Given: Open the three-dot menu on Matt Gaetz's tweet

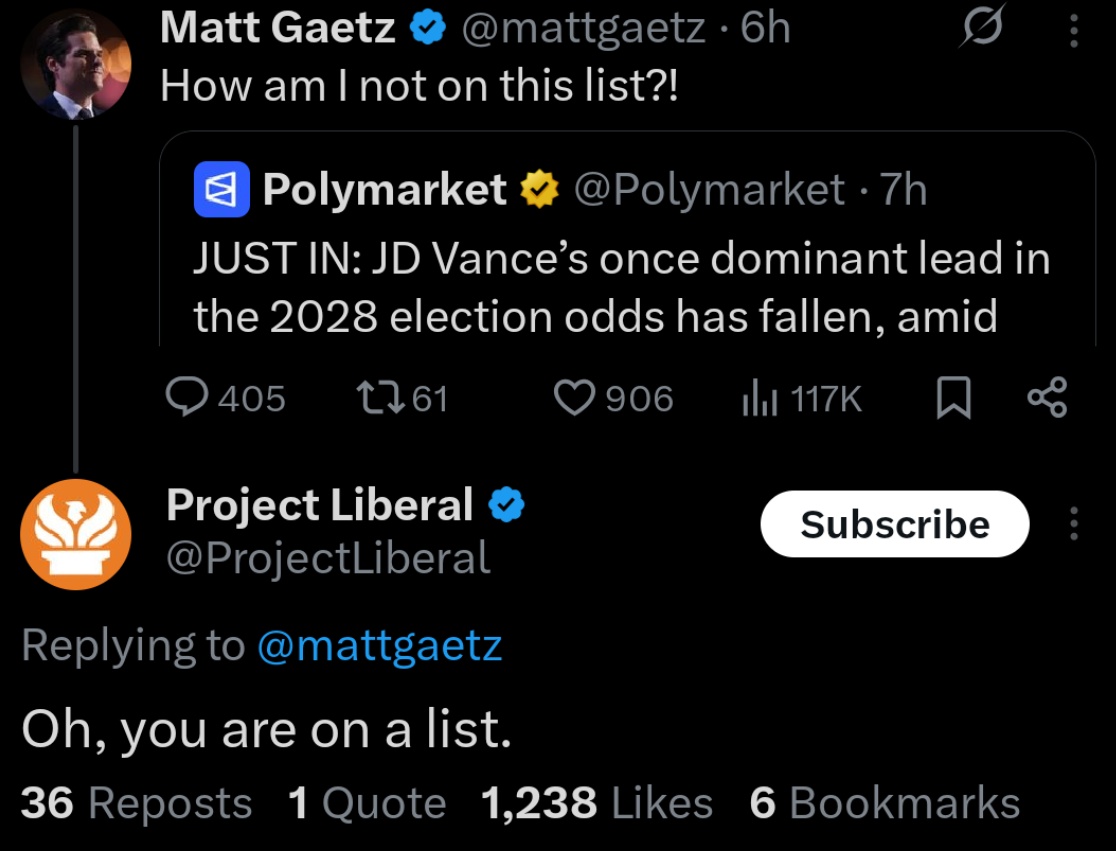Looking at the screenshot, I should click(1073, 28).
